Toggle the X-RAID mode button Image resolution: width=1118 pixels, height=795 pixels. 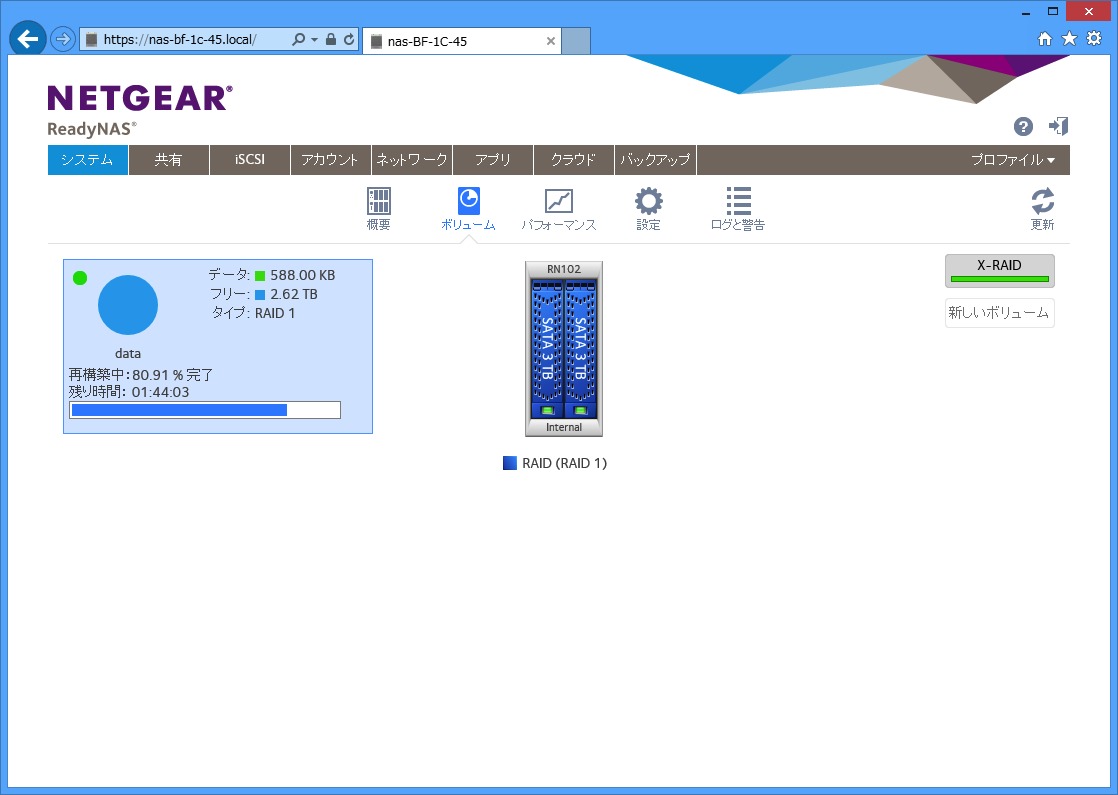(x=999, y=270)
